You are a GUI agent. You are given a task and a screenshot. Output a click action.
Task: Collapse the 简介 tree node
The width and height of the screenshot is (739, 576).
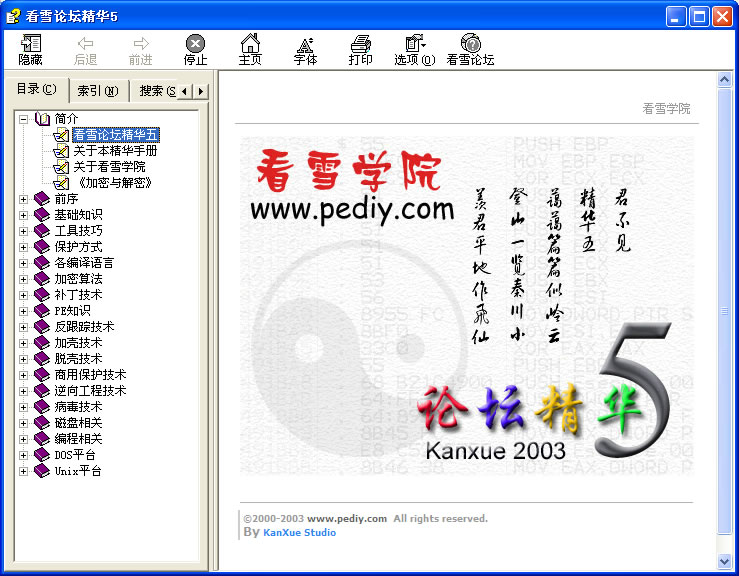[x=23, y=119]
